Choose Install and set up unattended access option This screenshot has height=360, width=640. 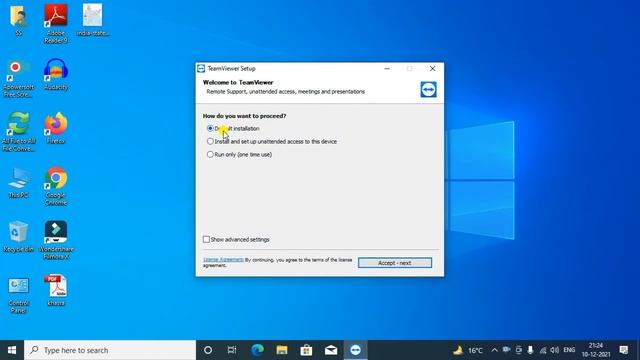210,141
